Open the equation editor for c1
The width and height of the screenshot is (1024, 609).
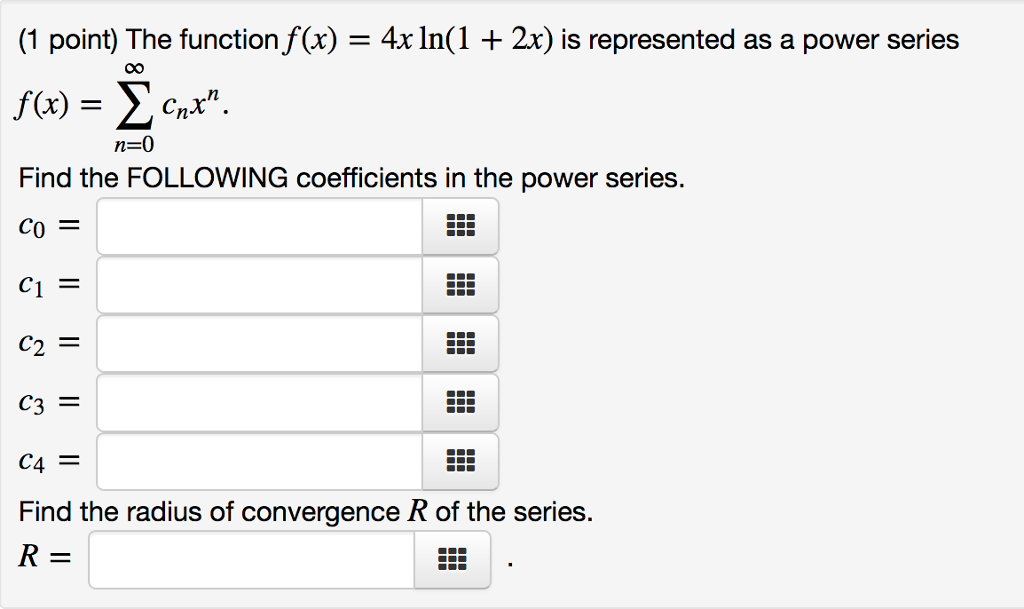[x=459, y=284]
